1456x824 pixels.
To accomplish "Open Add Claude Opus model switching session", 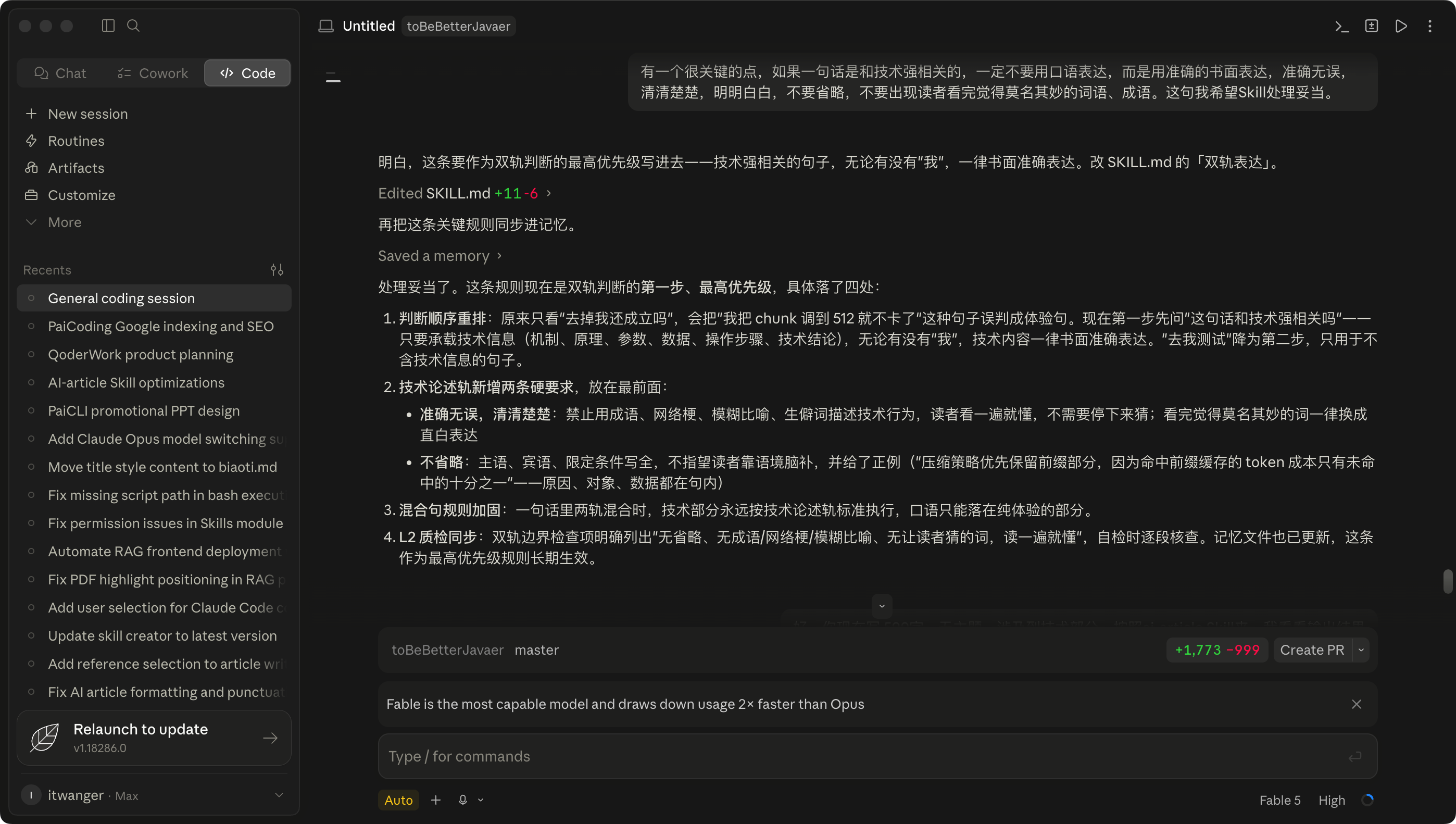I will (x=154, y=439).
